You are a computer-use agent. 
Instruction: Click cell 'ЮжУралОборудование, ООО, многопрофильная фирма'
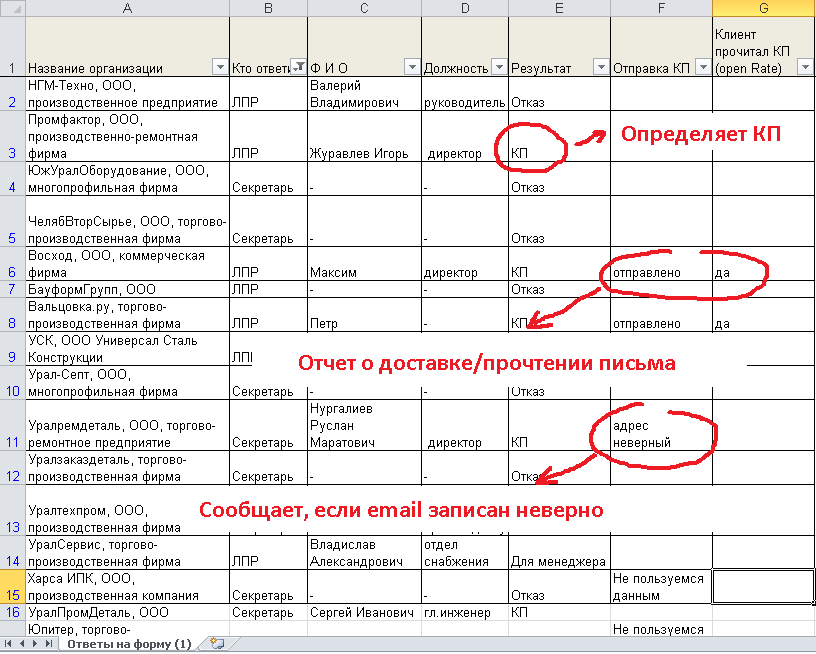pos(127,178)
